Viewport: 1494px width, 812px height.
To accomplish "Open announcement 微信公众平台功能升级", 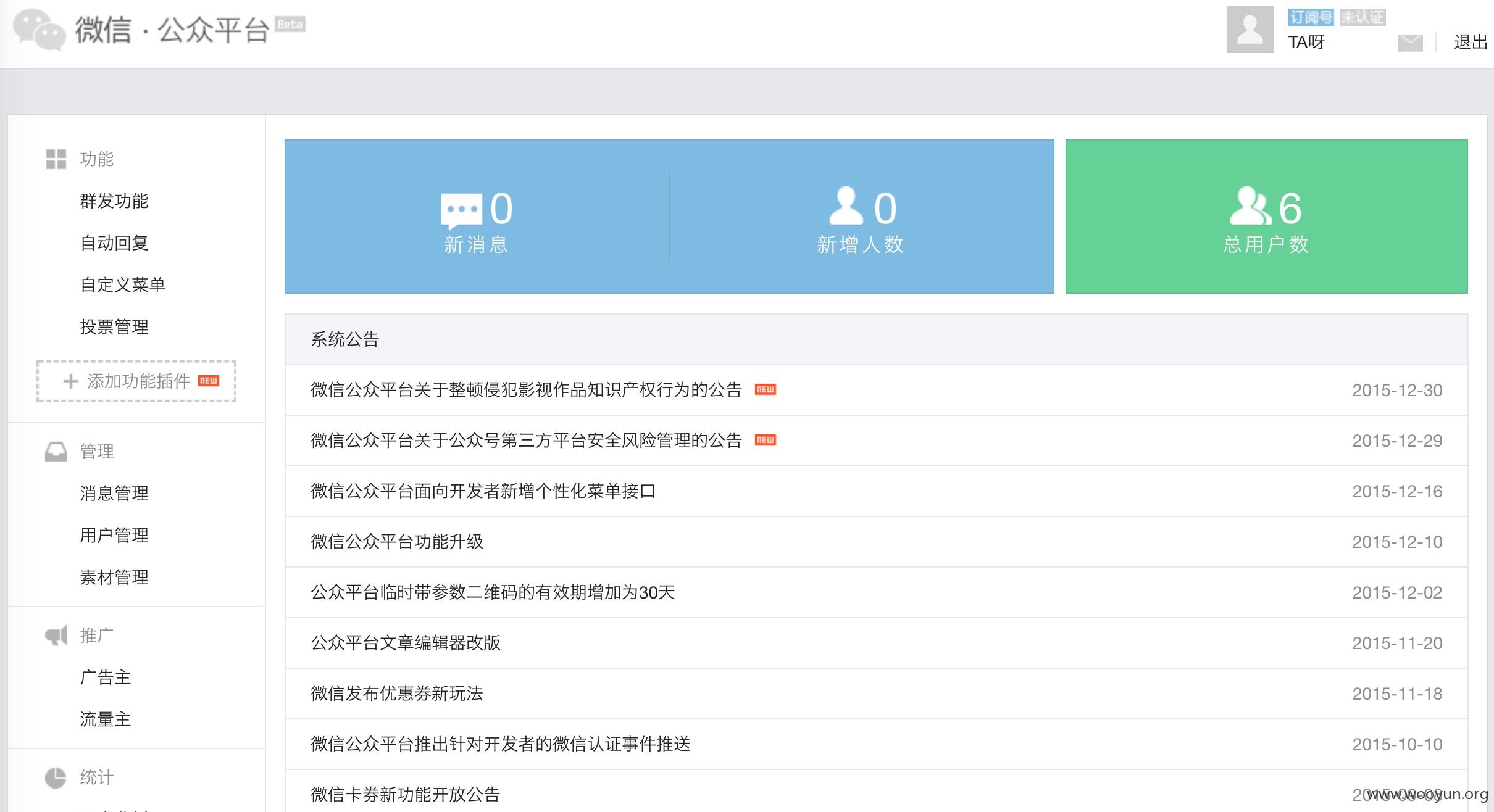I will [x=397, y=542].
